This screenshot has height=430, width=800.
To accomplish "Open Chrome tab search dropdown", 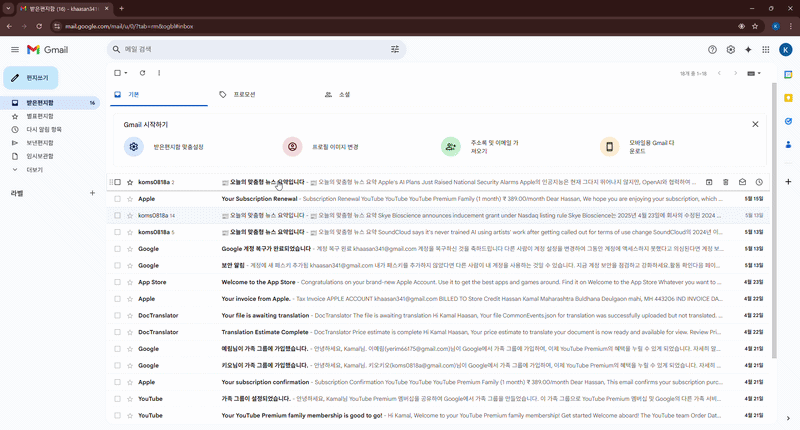I will (8, 9).
